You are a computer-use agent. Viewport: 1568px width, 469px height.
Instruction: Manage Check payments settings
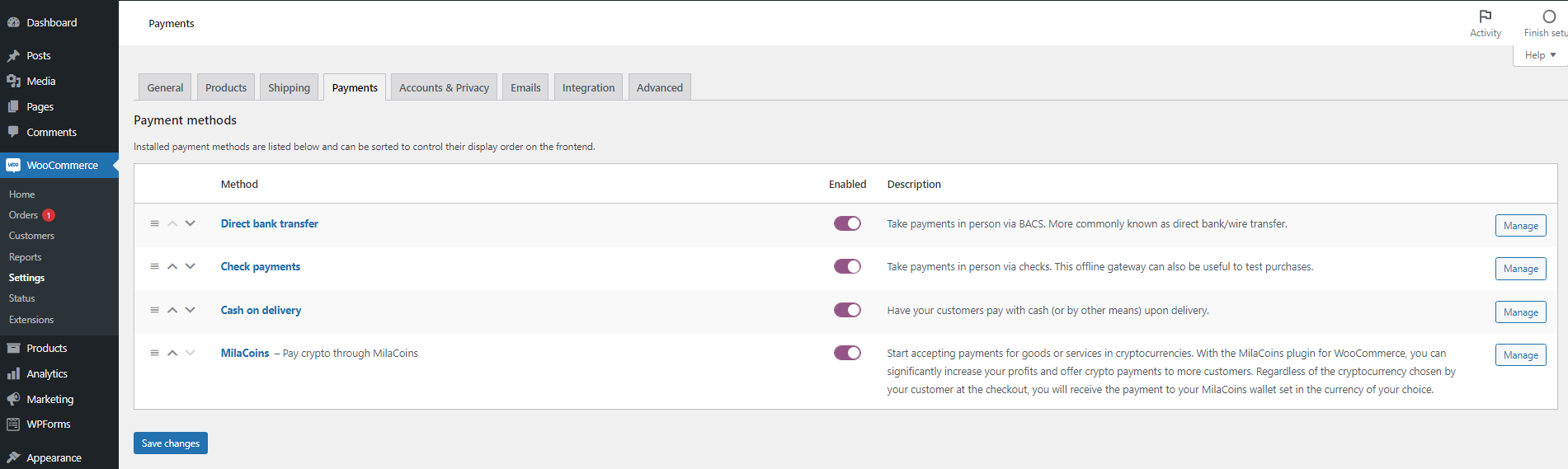[1520, 268]
